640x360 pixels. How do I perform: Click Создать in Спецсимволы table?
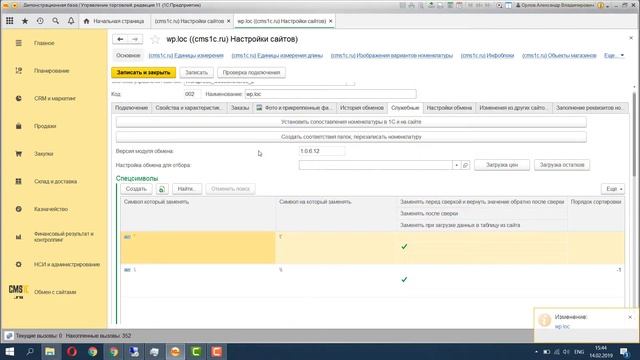(x=136, y=189)
